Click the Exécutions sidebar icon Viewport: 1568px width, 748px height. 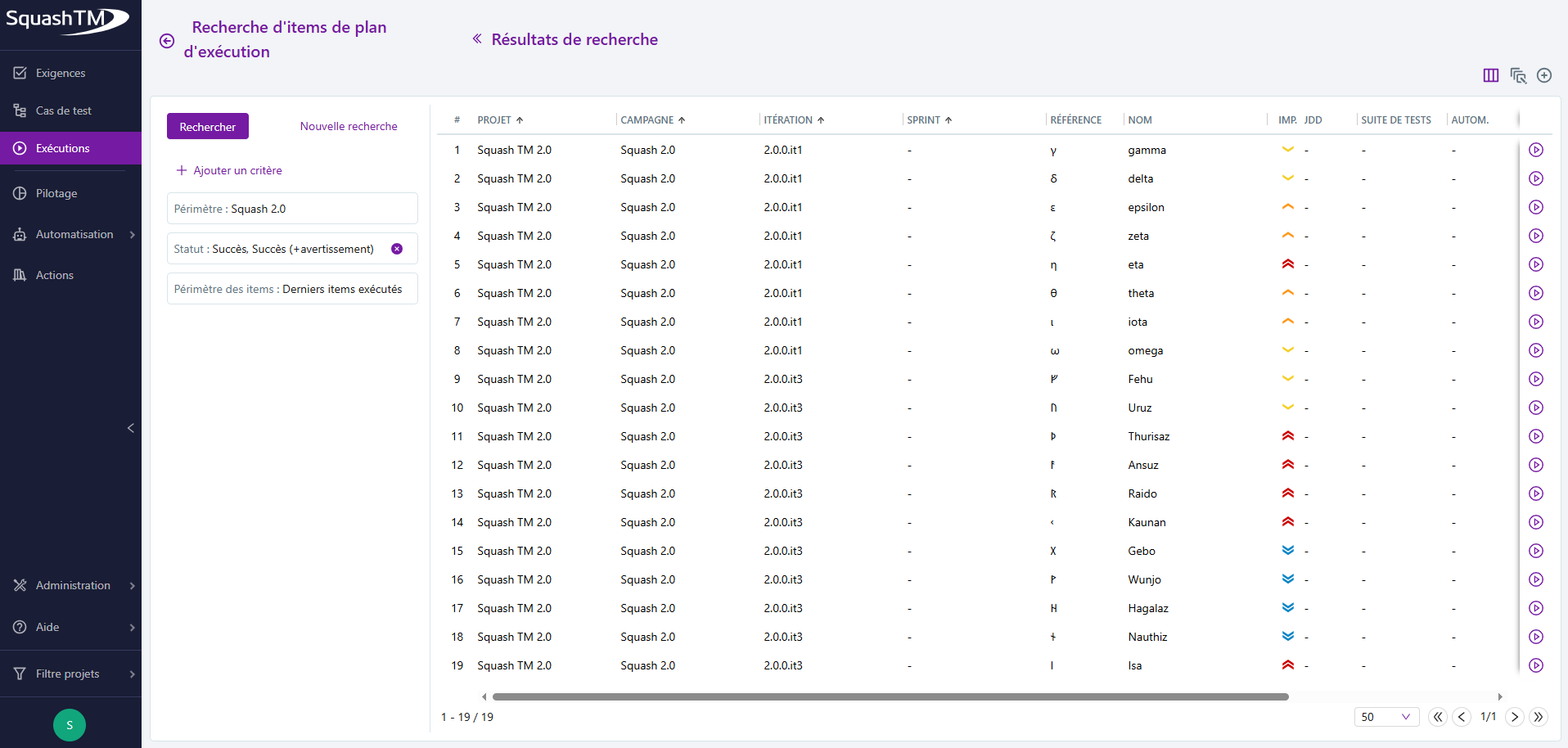tap(18, 148)
